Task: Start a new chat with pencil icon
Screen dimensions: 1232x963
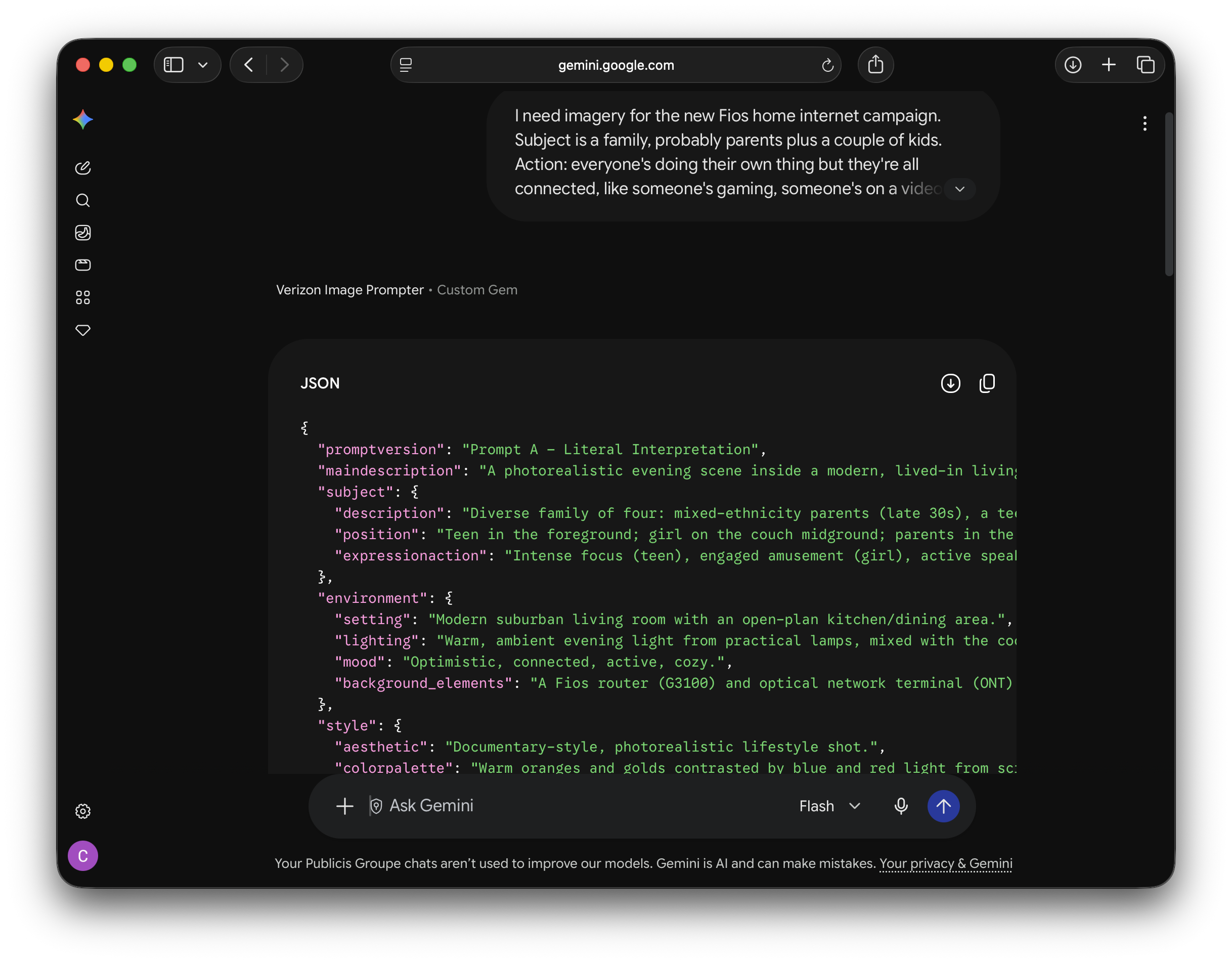Action: point(83,168)
